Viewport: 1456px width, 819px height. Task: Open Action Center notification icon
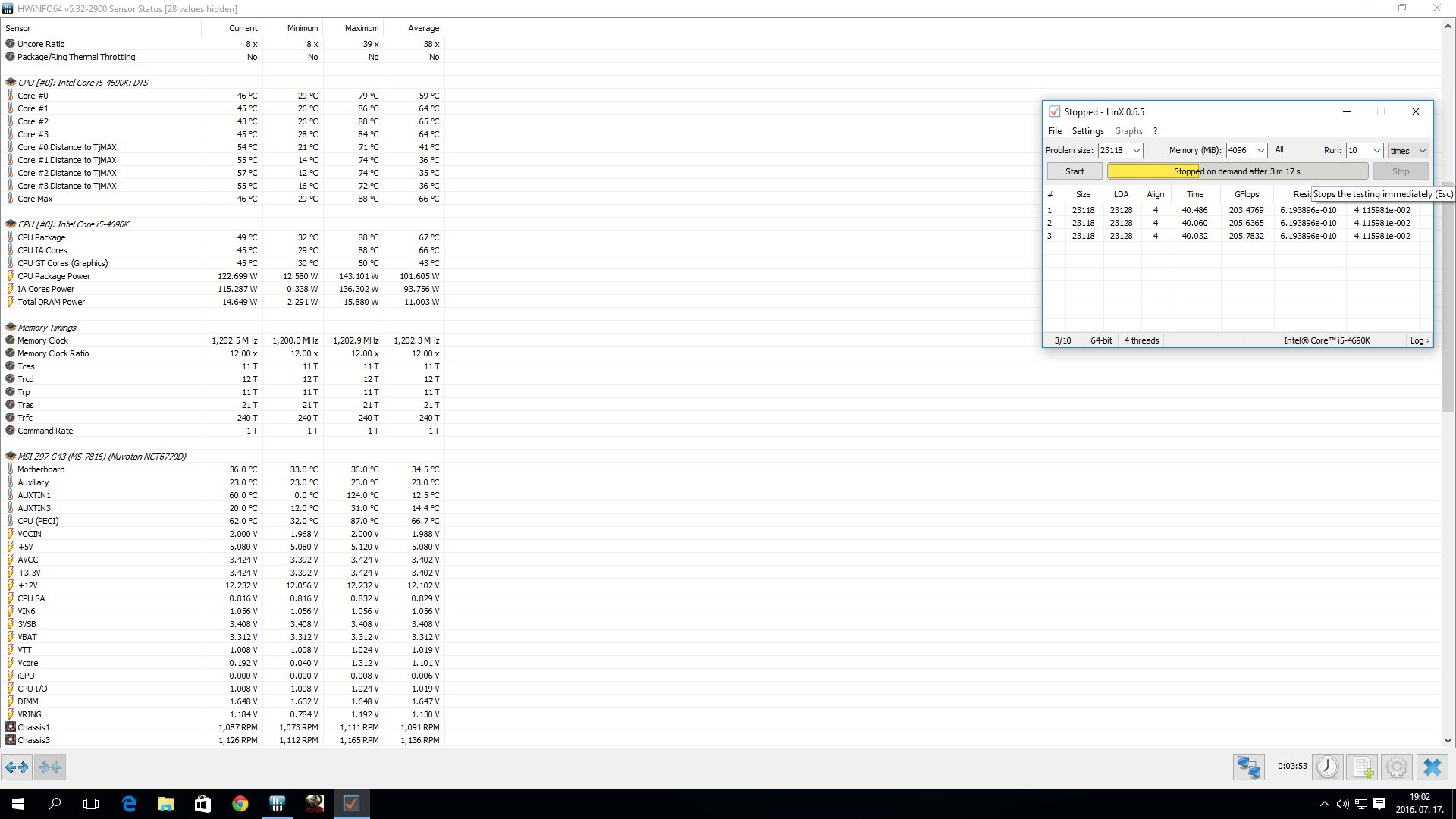pyautogui.click(x=1379, y=804)
